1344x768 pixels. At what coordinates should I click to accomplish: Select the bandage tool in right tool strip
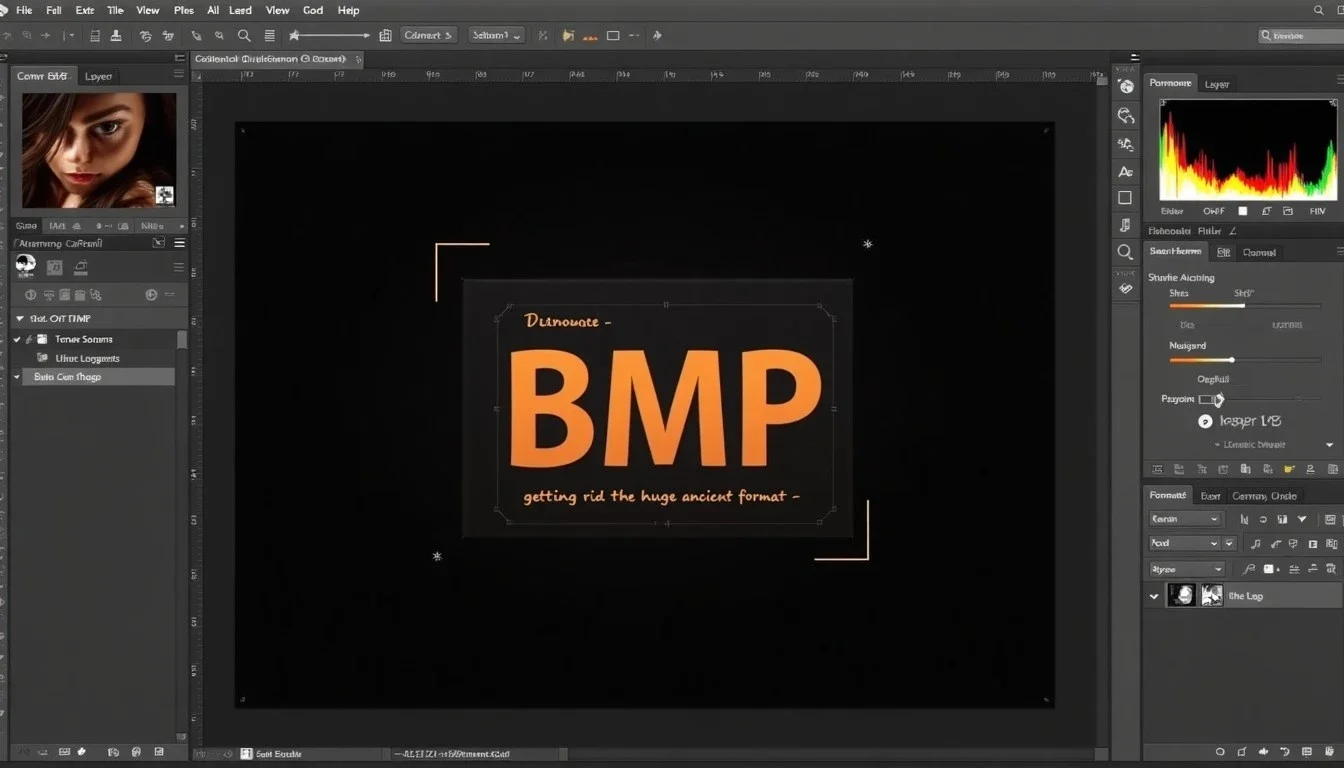pos(1126,288)
